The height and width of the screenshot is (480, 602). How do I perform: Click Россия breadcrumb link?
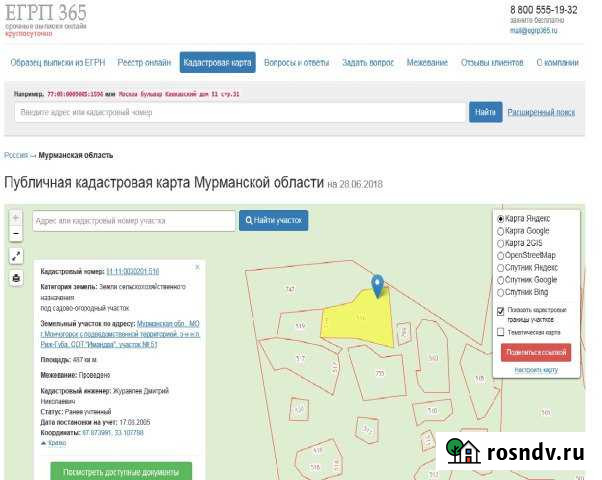[16, 156]
